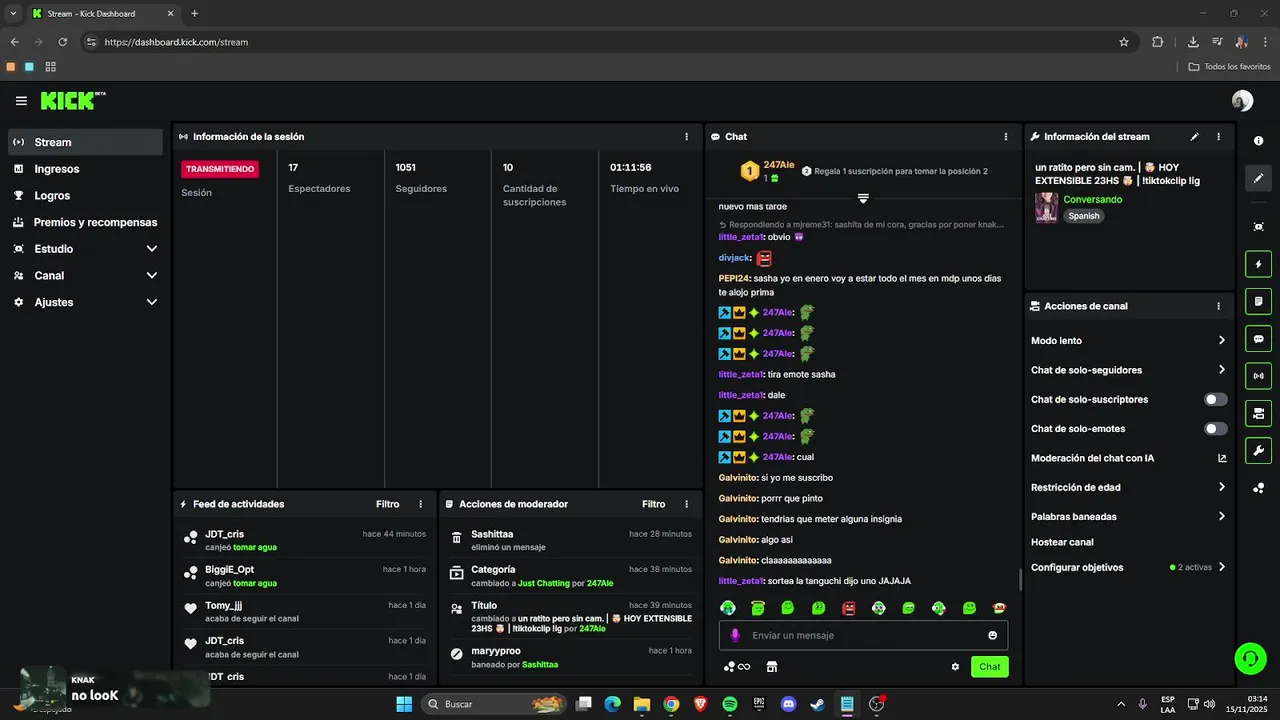The image size is (1280, 720).
Task: Open the shop icon below chat input
Action: coord(771,667)
